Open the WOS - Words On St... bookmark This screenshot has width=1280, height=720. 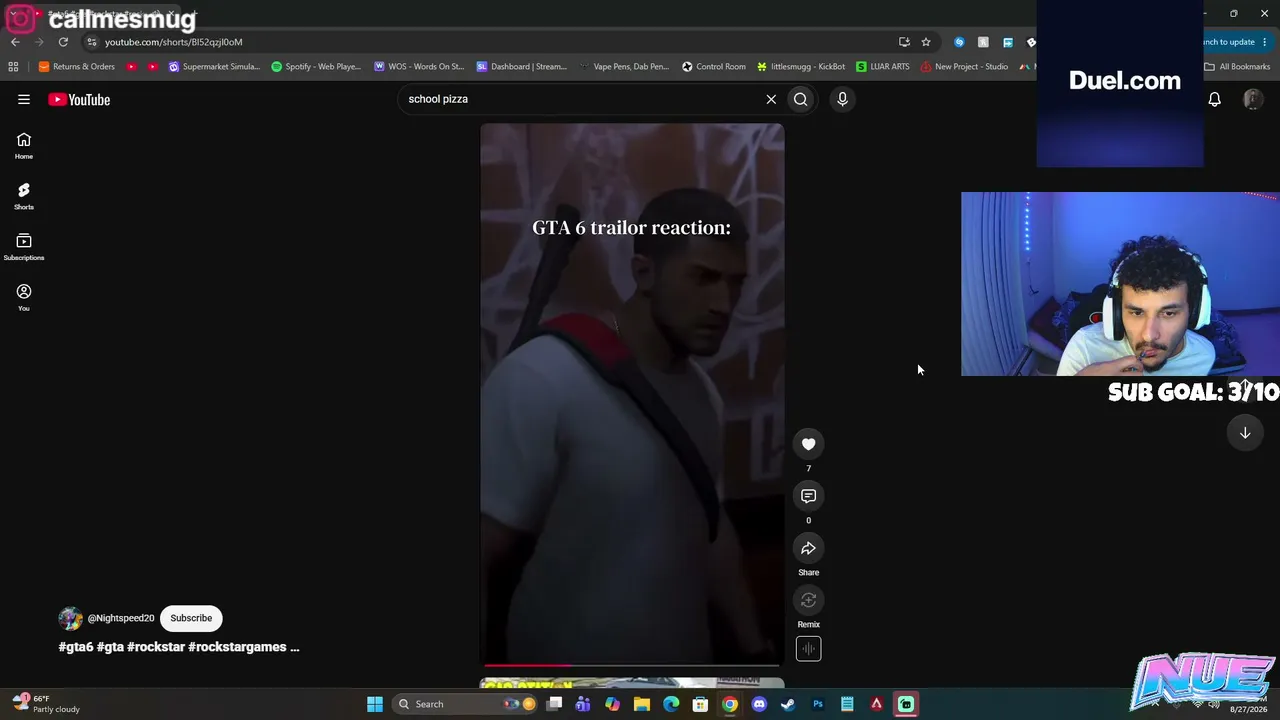coord(419,67)
